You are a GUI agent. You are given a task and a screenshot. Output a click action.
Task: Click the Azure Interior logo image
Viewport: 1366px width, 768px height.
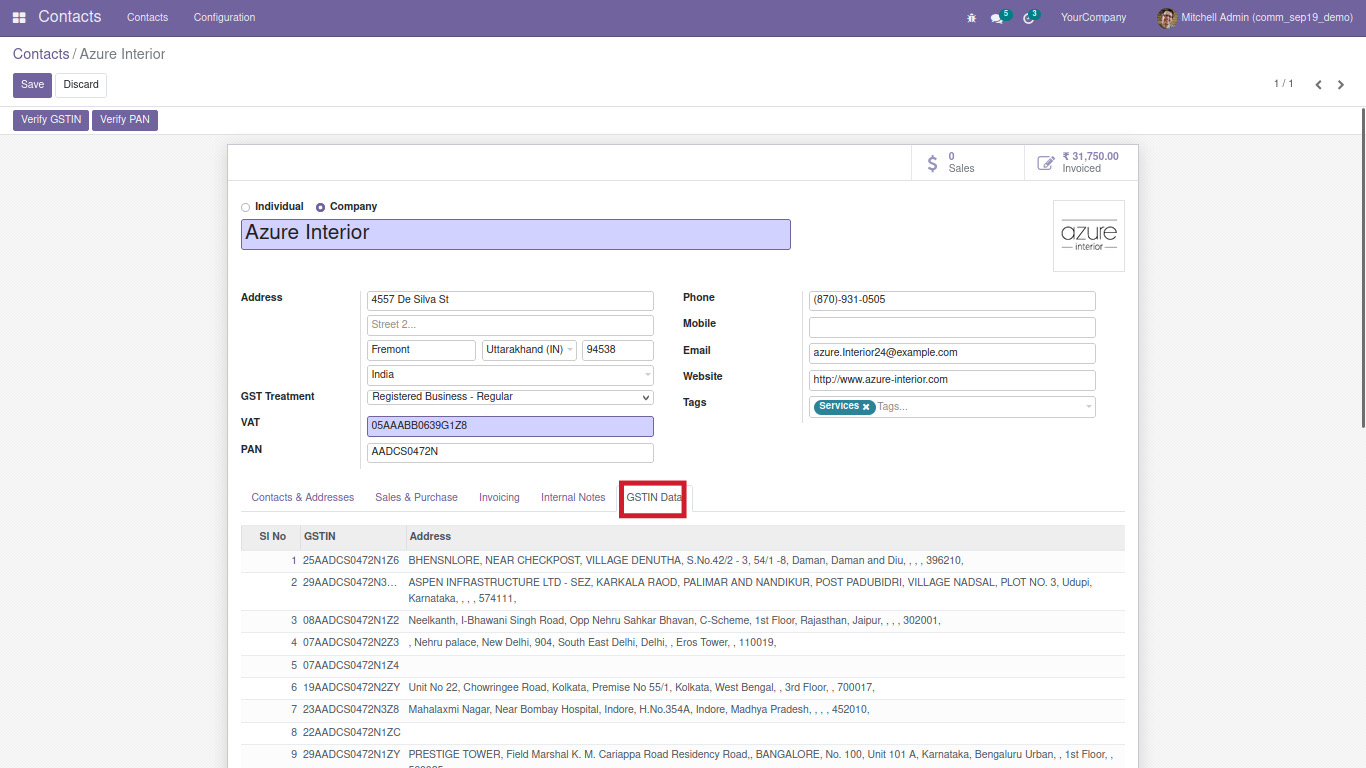pos(1088,236)
